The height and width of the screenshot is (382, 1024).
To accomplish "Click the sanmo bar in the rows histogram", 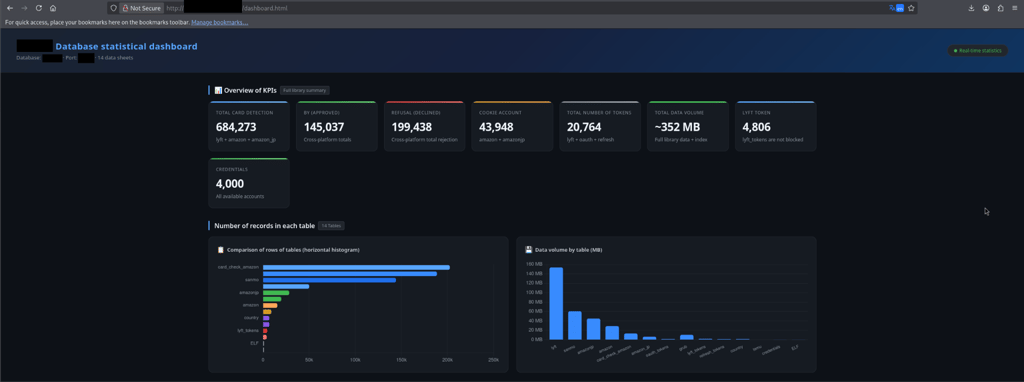I will click(x=329, y=280).
